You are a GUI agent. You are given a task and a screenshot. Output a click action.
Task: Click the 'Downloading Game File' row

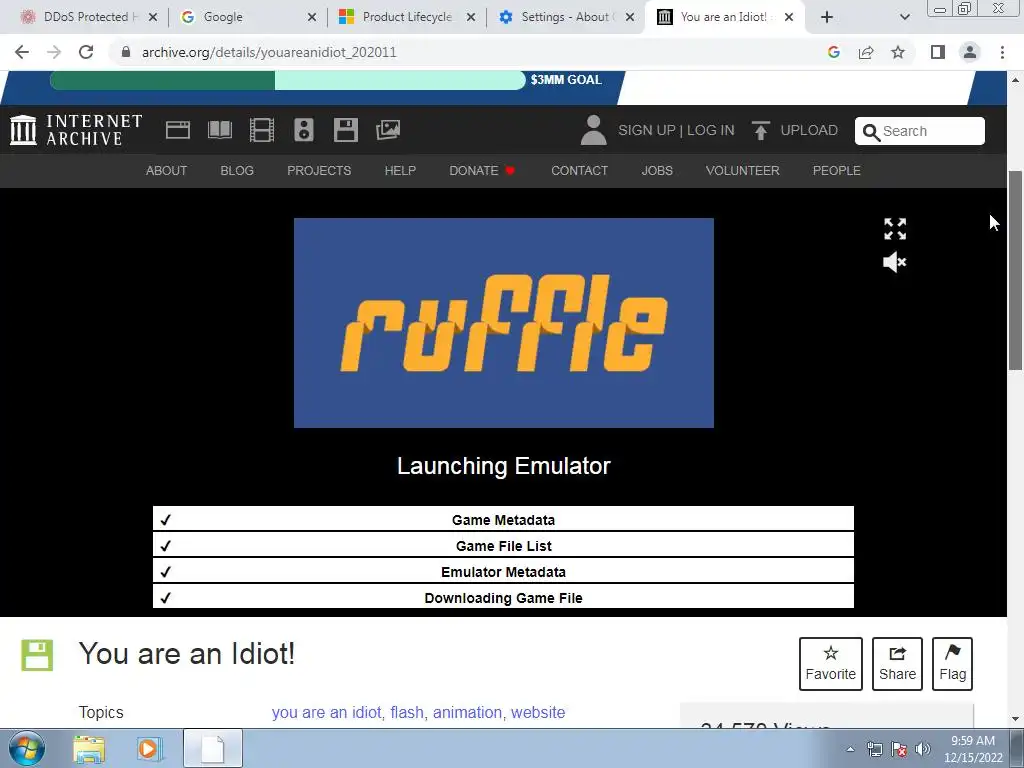pos(503,597)
